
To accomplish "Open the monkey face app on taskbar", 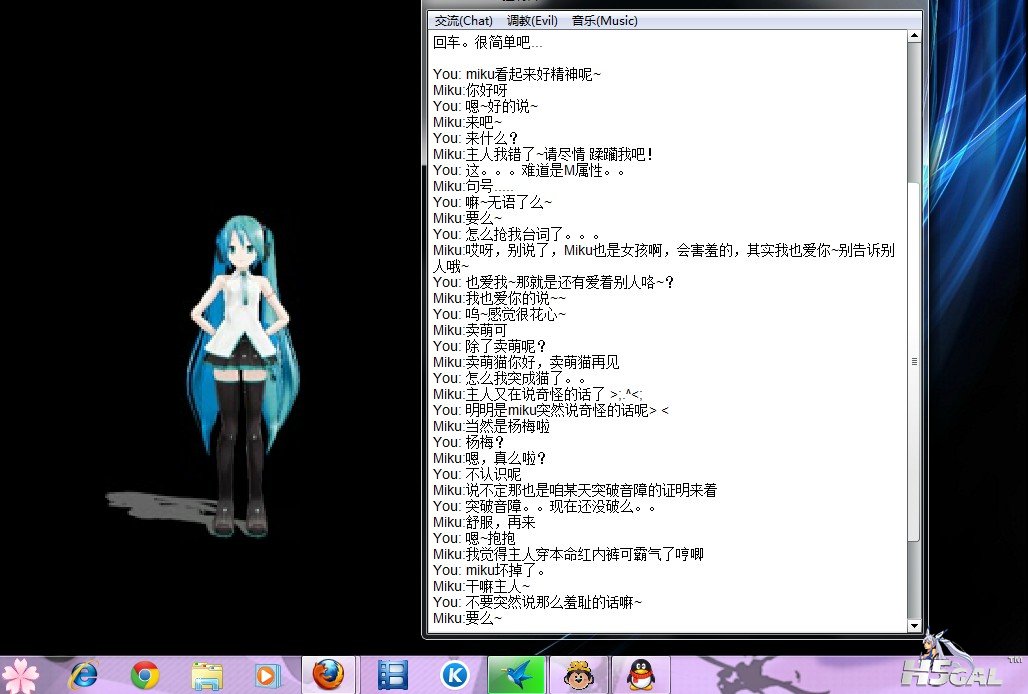I will point(578,675).
